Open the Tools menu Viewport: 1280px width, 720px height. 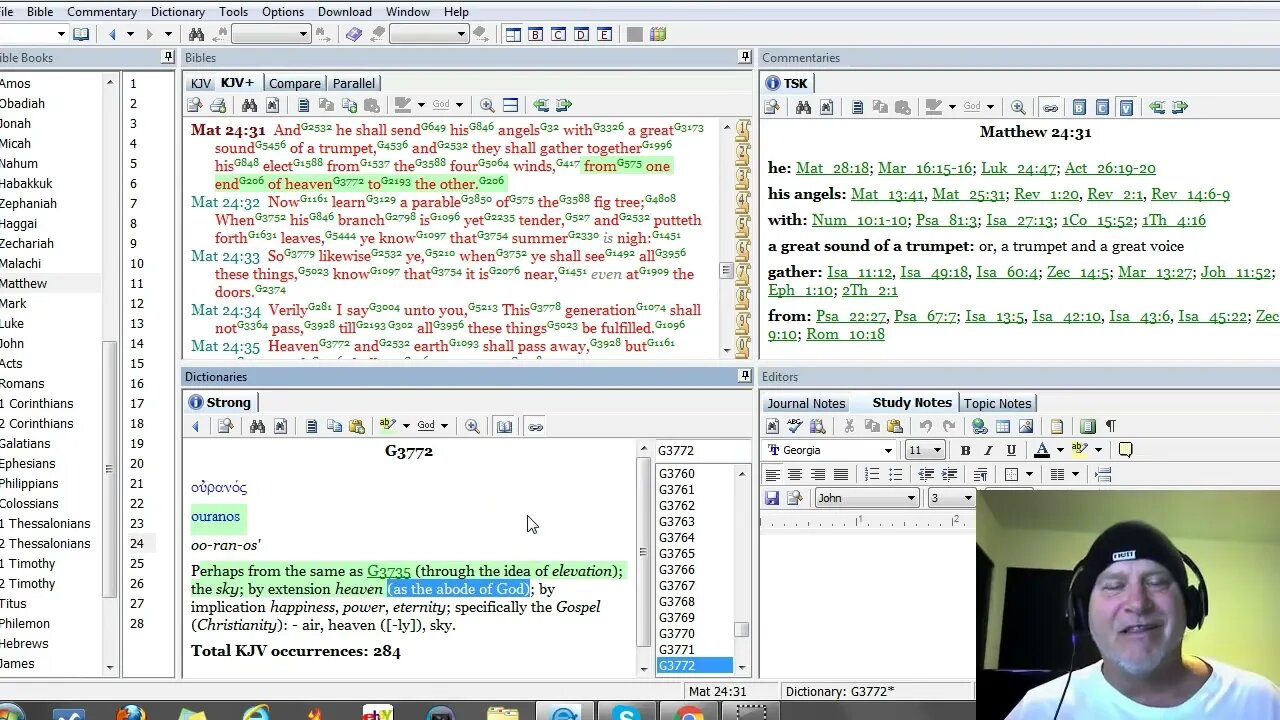233,12
